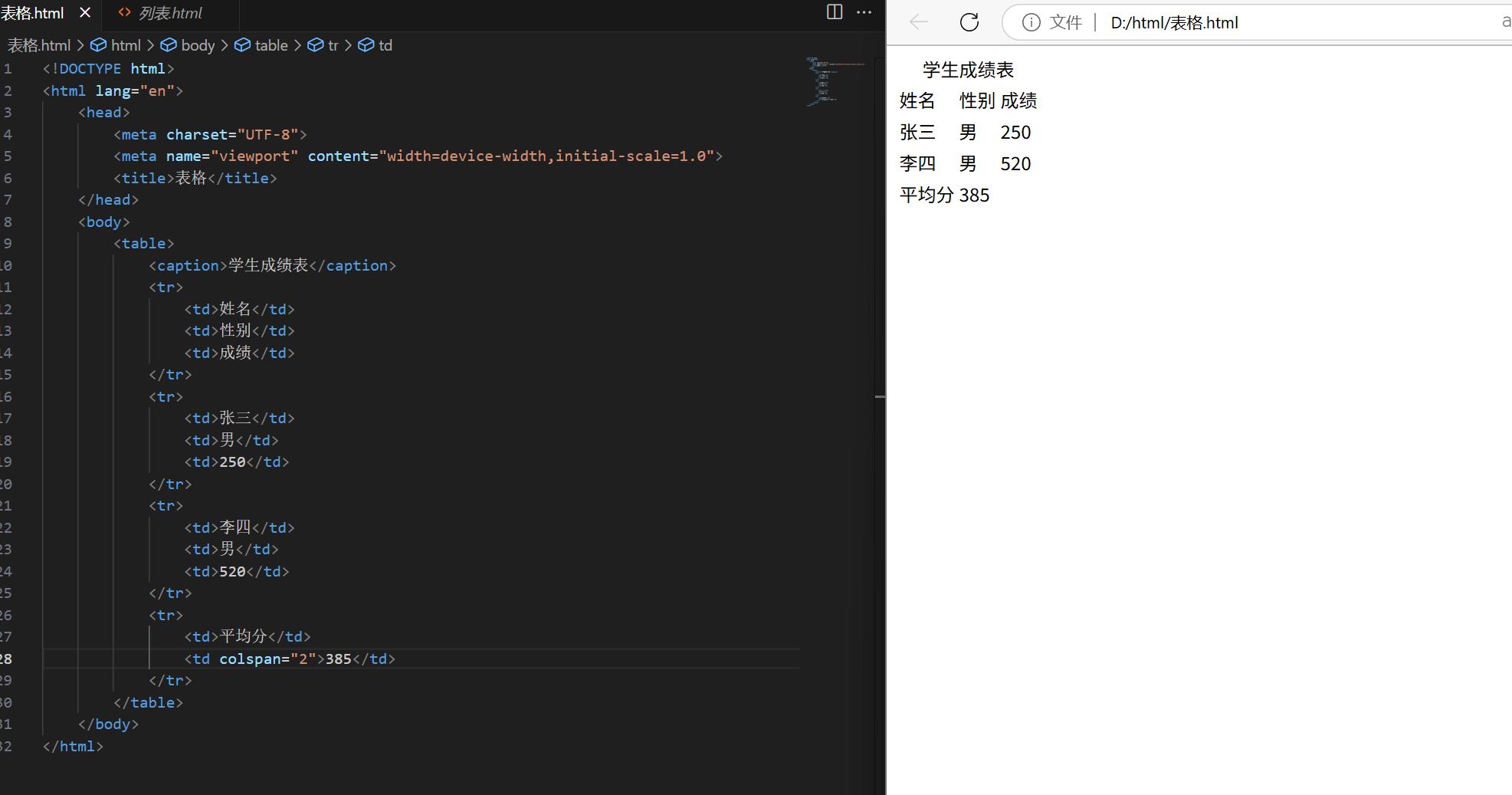The height and width of the screenshot is (795, 1512).
Task: Click the <head> opening tag line
Action: [x=104, y=112]
